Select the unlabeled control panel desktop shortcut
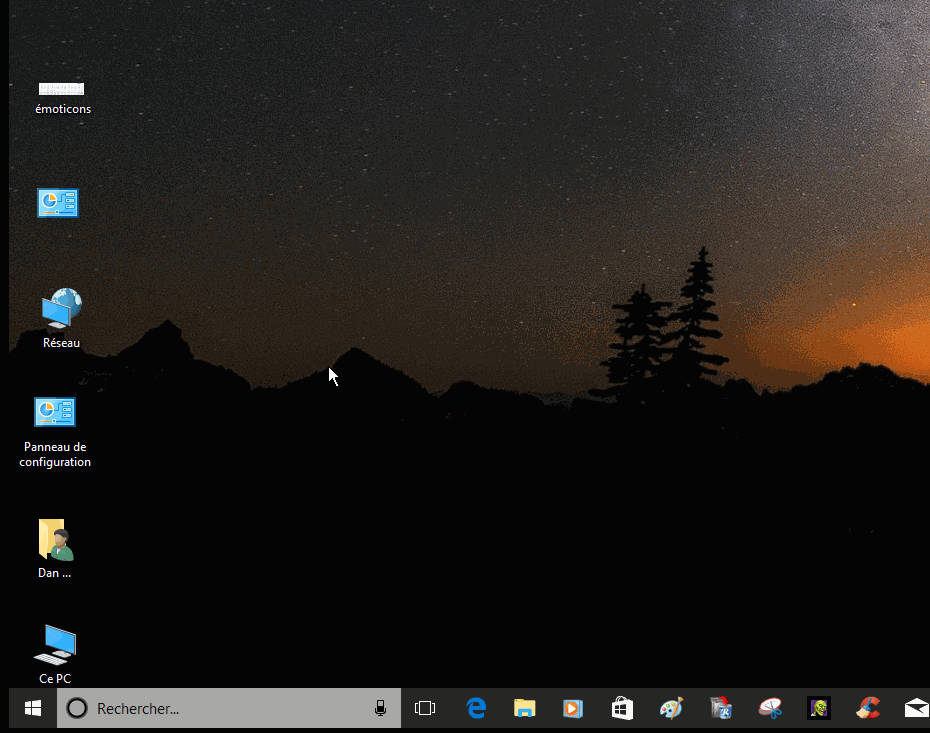The width and height of the screenshot is (930, 733). tap(58, 203)
